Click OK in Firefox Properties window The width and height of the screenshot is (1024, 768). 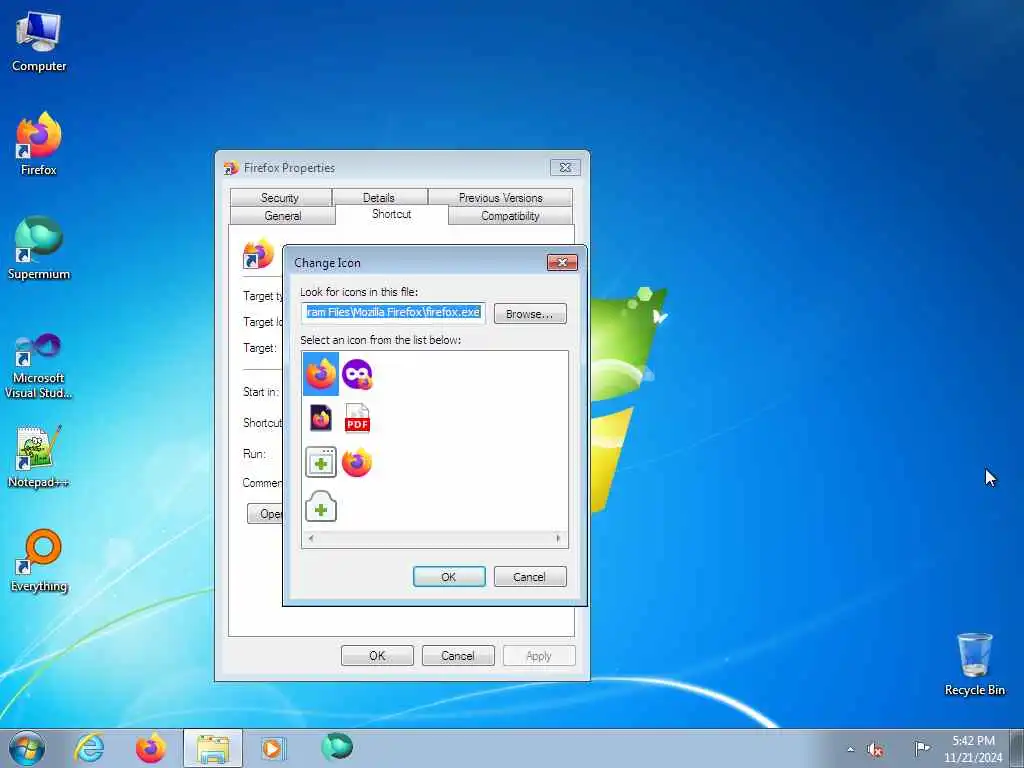point(377,656)
